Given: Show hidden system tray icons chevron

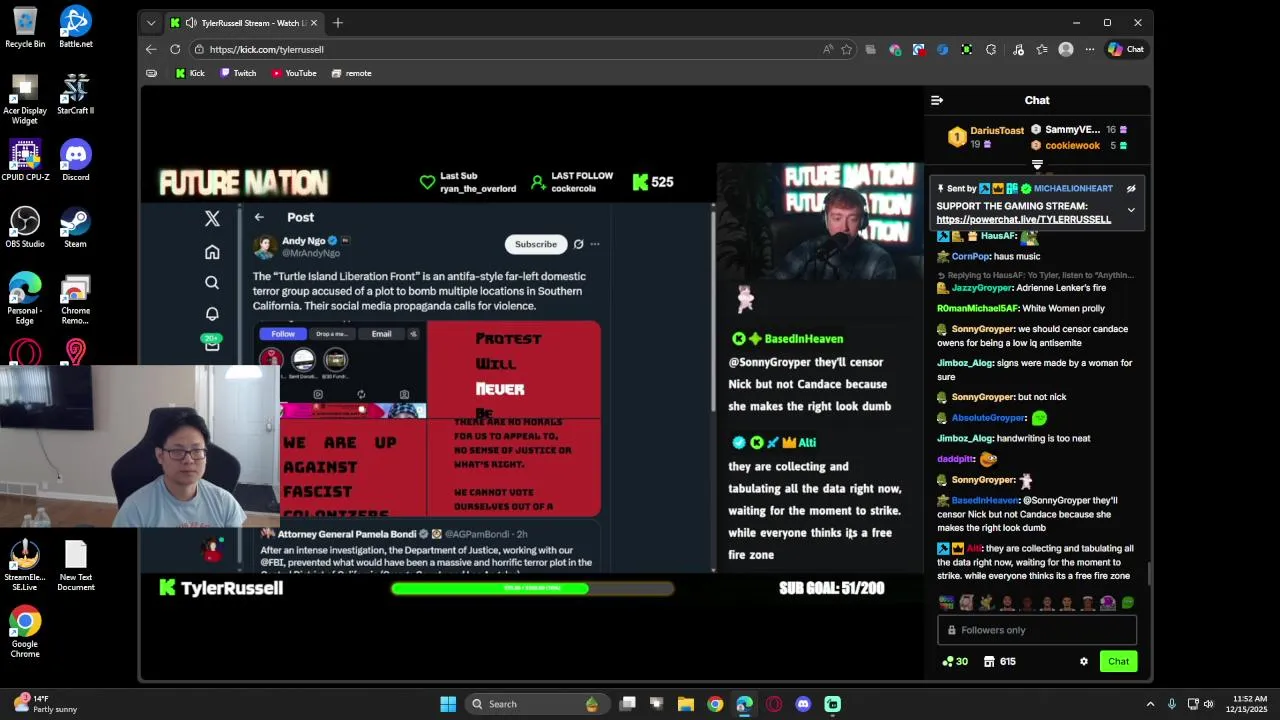Looking at the screenshot, I should tap(1150, 704).
